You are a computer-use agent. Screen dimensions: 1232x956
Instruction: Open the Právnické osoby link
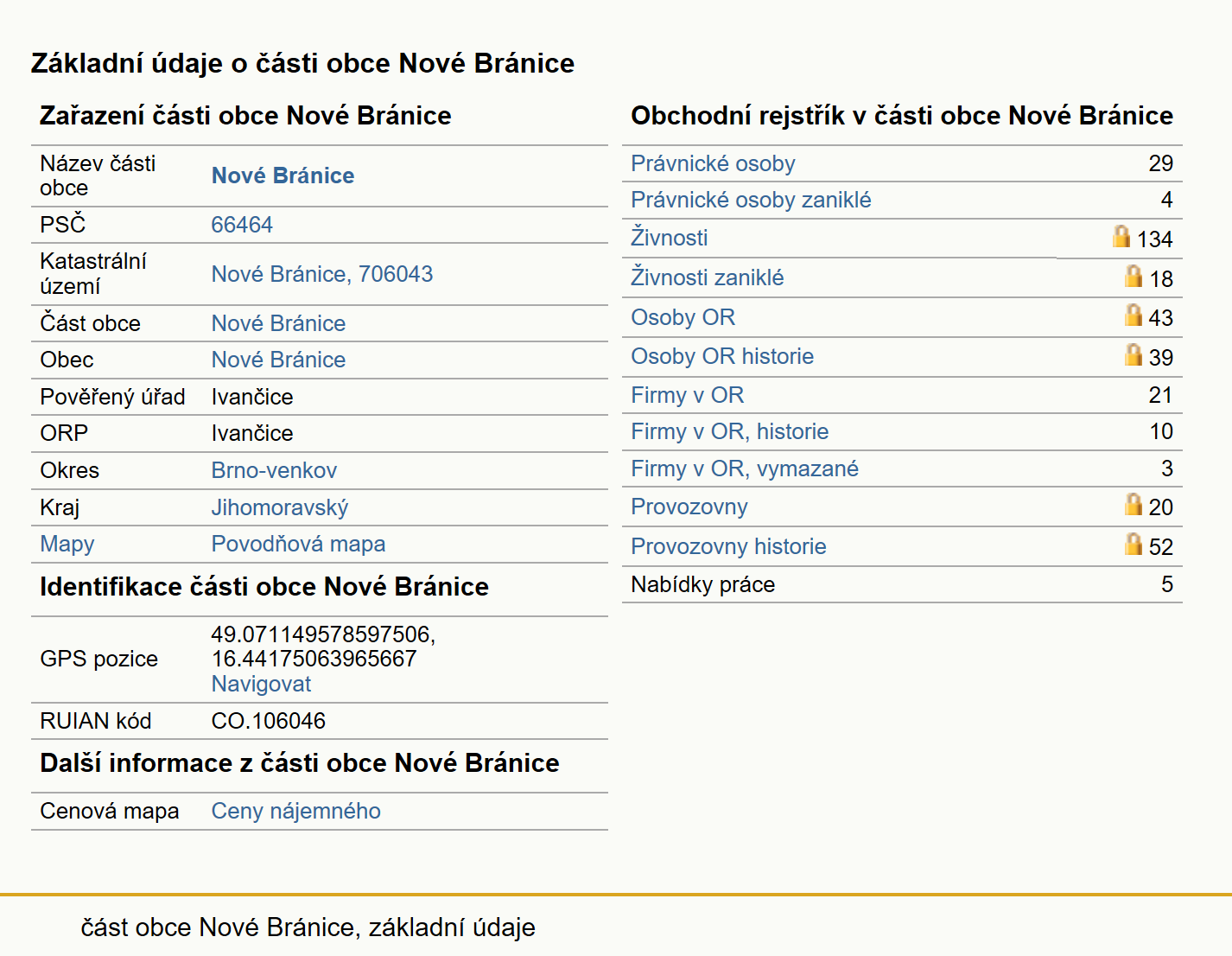[713, 163]
